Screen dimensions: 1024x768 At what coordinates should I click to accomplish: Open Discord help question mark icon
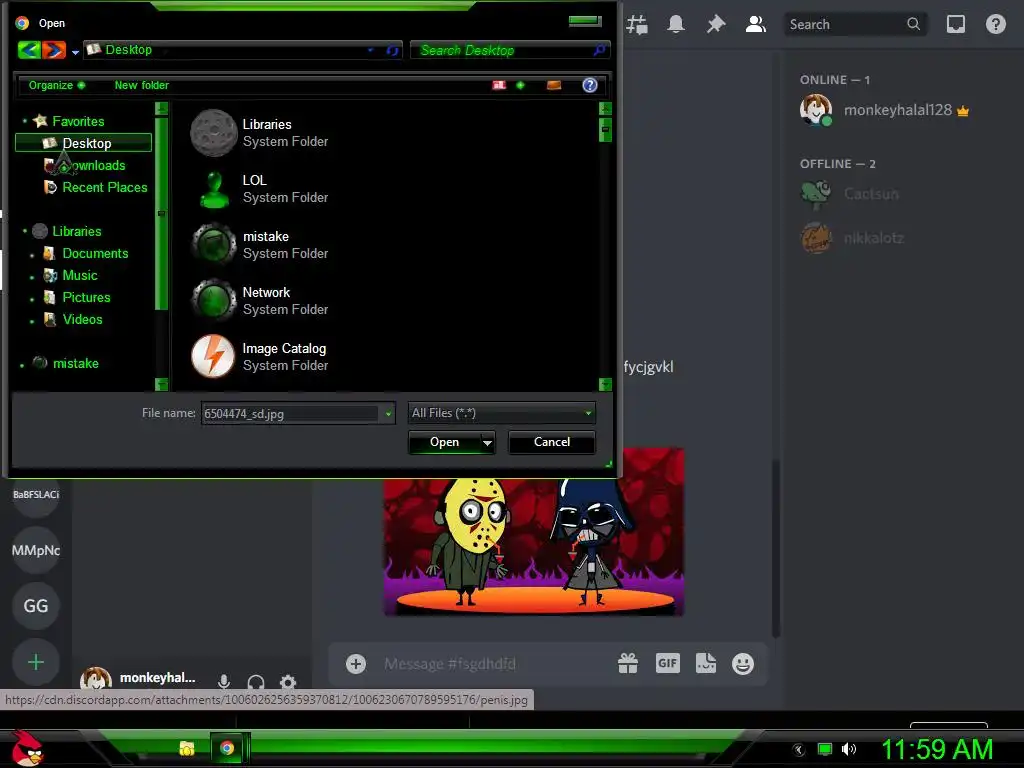click(995, 25)
